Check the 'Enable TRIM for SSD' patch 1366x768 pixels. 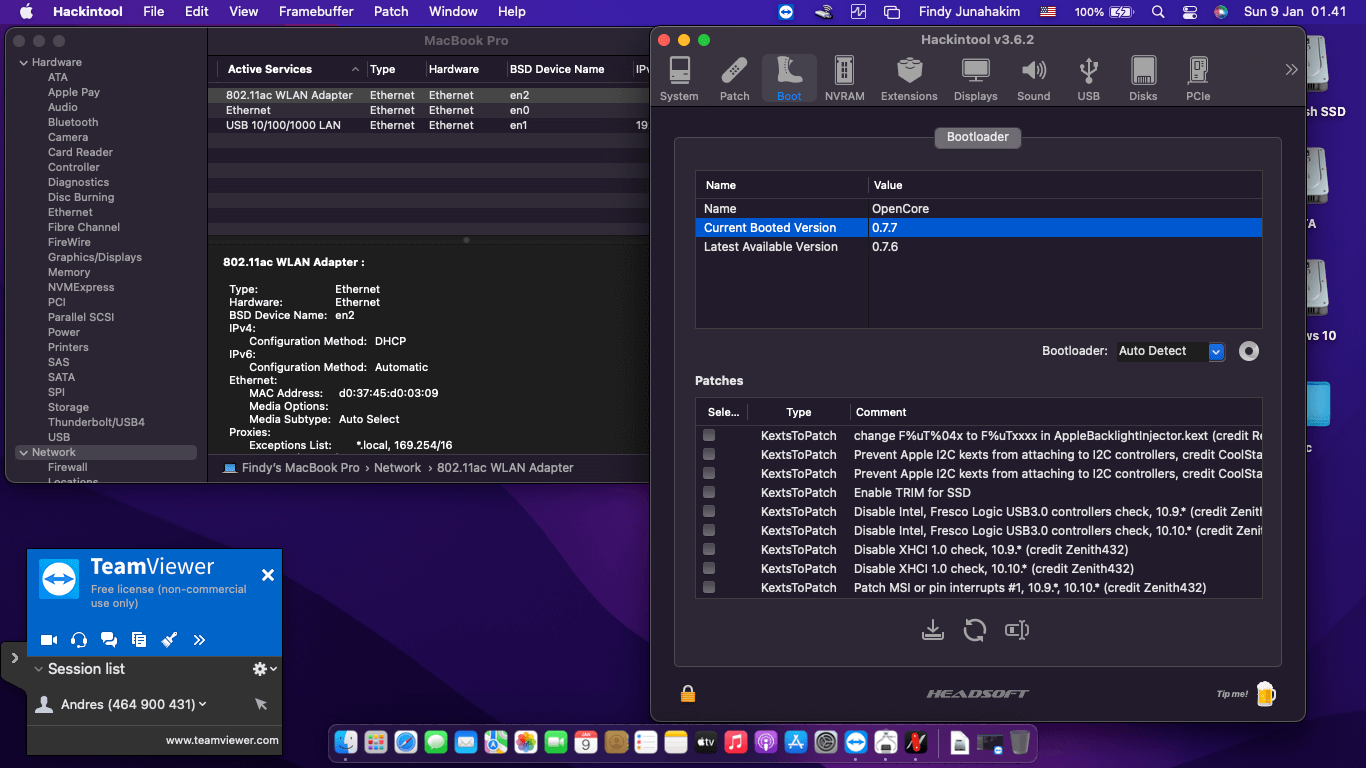pos(709,493)
